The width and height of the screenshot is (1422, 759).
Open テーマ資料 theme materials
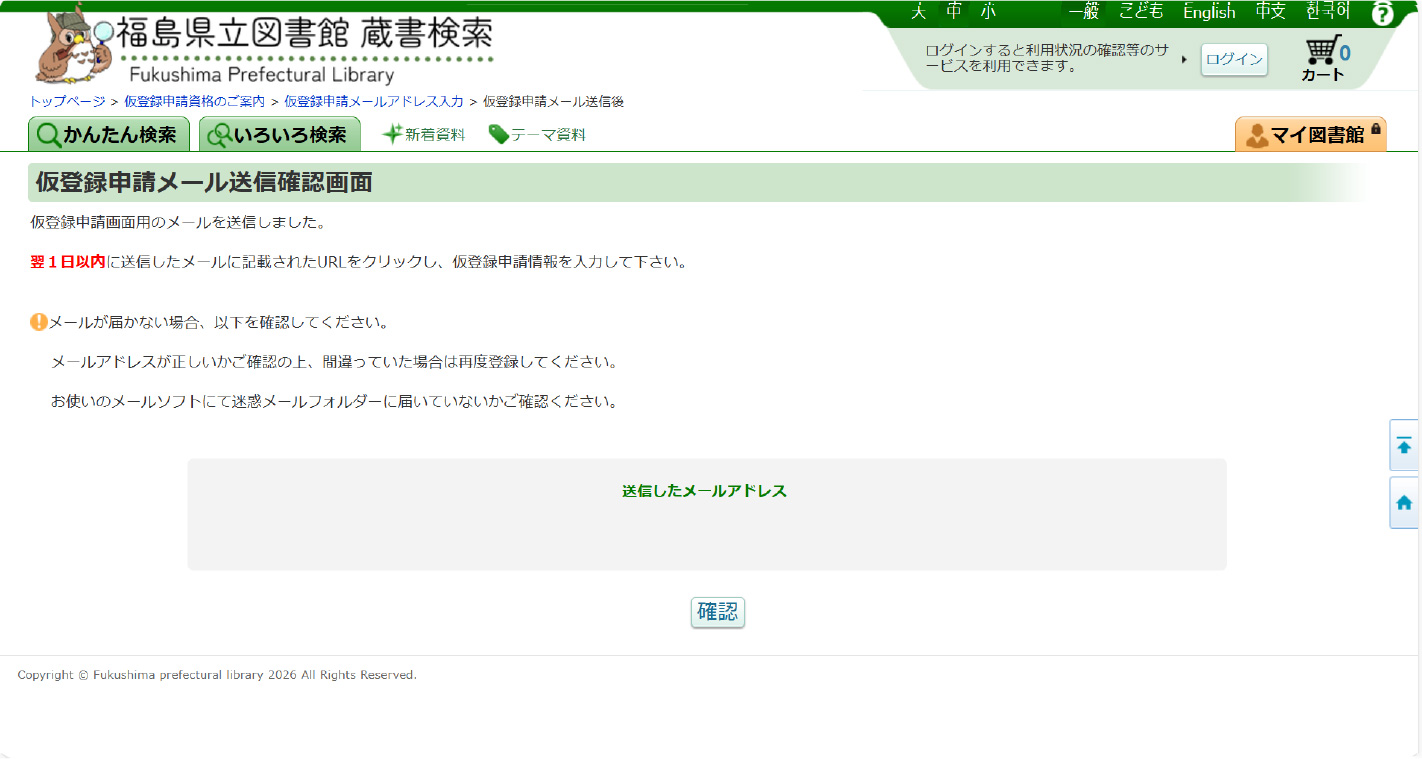point(537,135)
